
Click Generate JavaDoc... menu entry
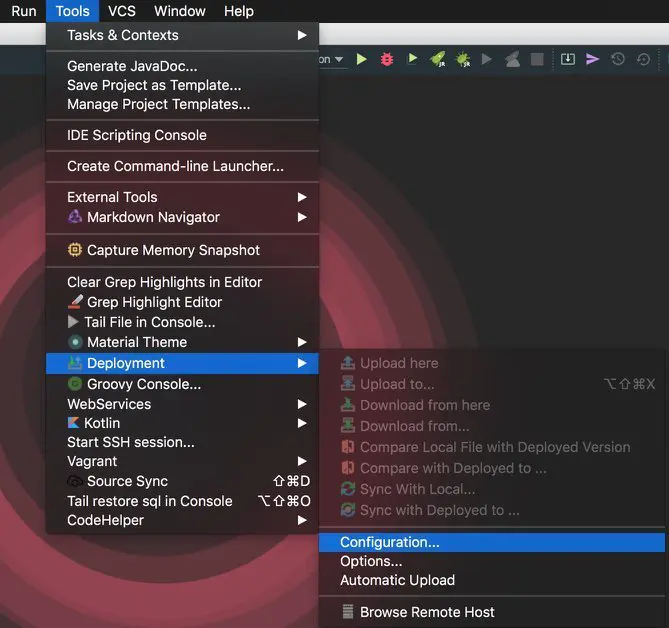click(x=132, y=66)
